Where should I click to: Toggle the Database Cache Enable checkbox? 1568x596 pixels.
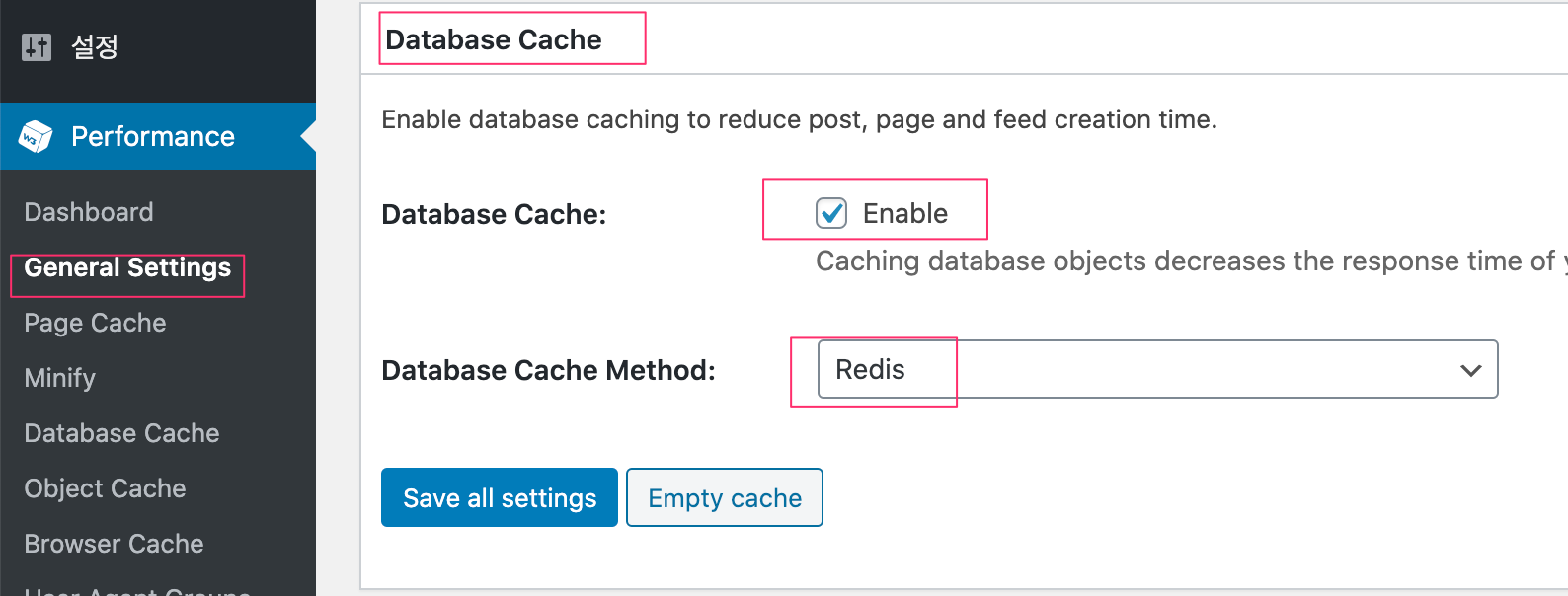click(831, 213)
